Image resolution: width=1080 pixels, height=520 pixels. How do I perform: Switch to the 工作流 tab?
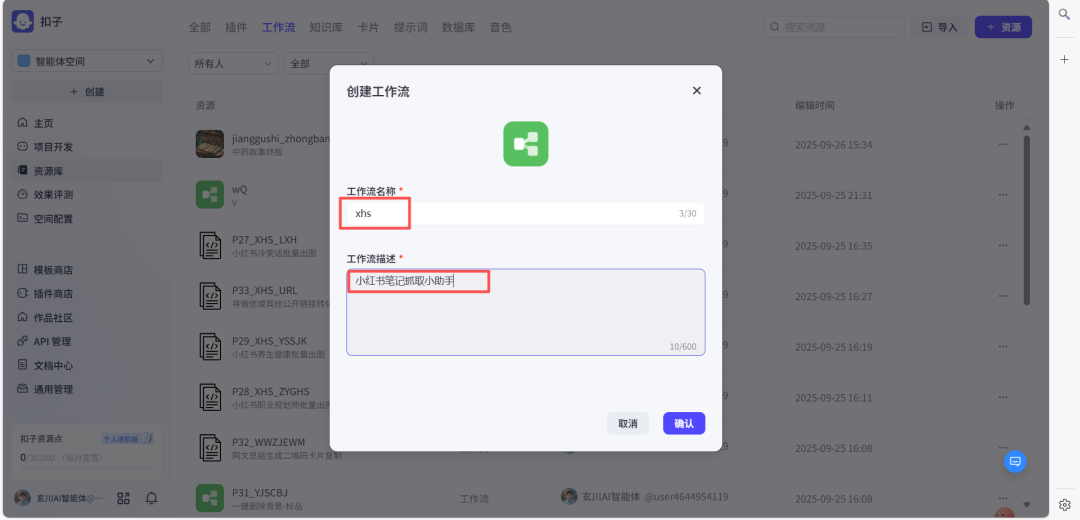278,28
